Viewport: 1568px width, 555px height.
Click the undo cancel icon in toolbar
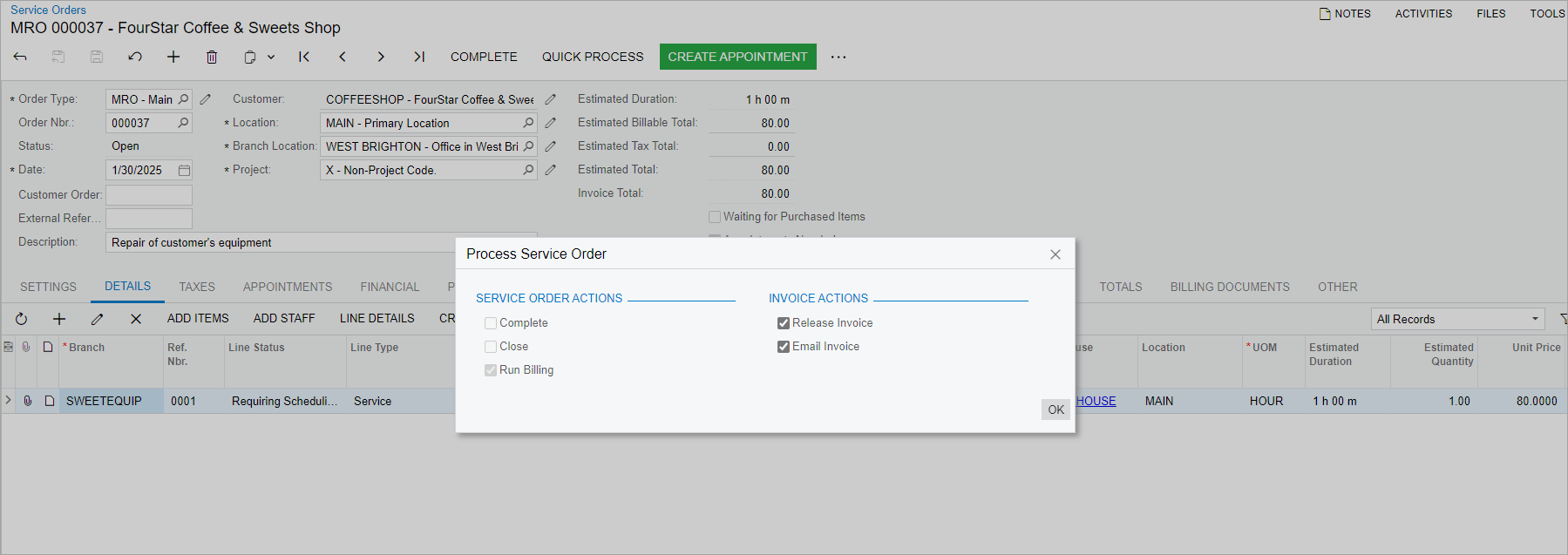tap(135, 57)
